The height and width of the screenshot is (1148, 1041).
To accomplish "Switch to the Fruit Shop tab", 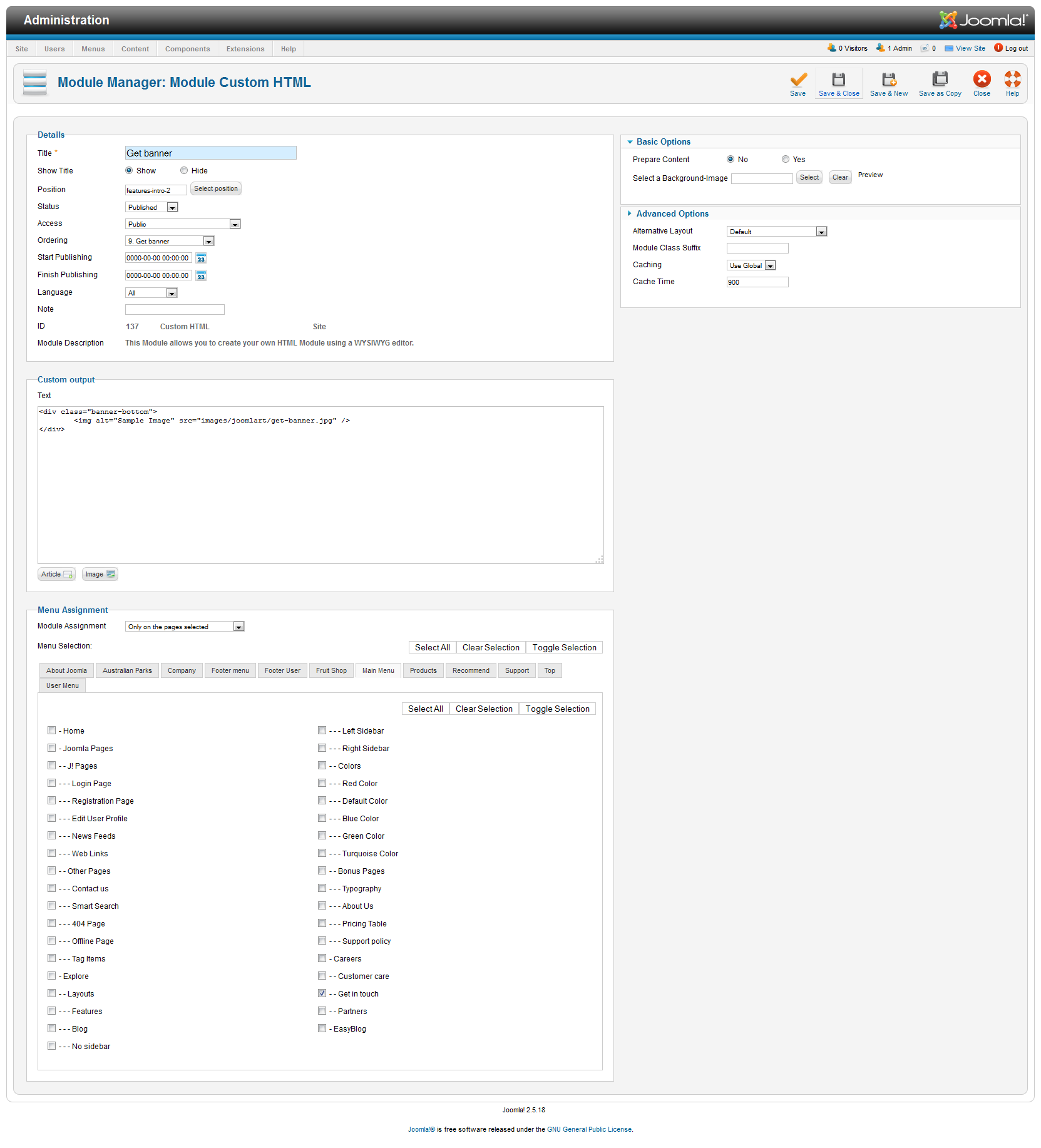I will pyautogui.click(x=331, y=670).
